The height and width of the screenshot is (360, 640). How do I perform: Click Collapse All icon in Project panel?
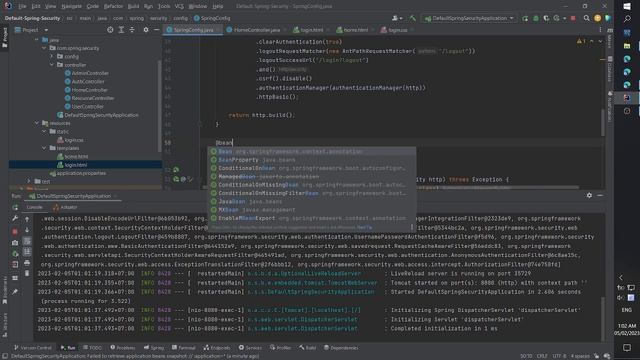pos(132,30)
